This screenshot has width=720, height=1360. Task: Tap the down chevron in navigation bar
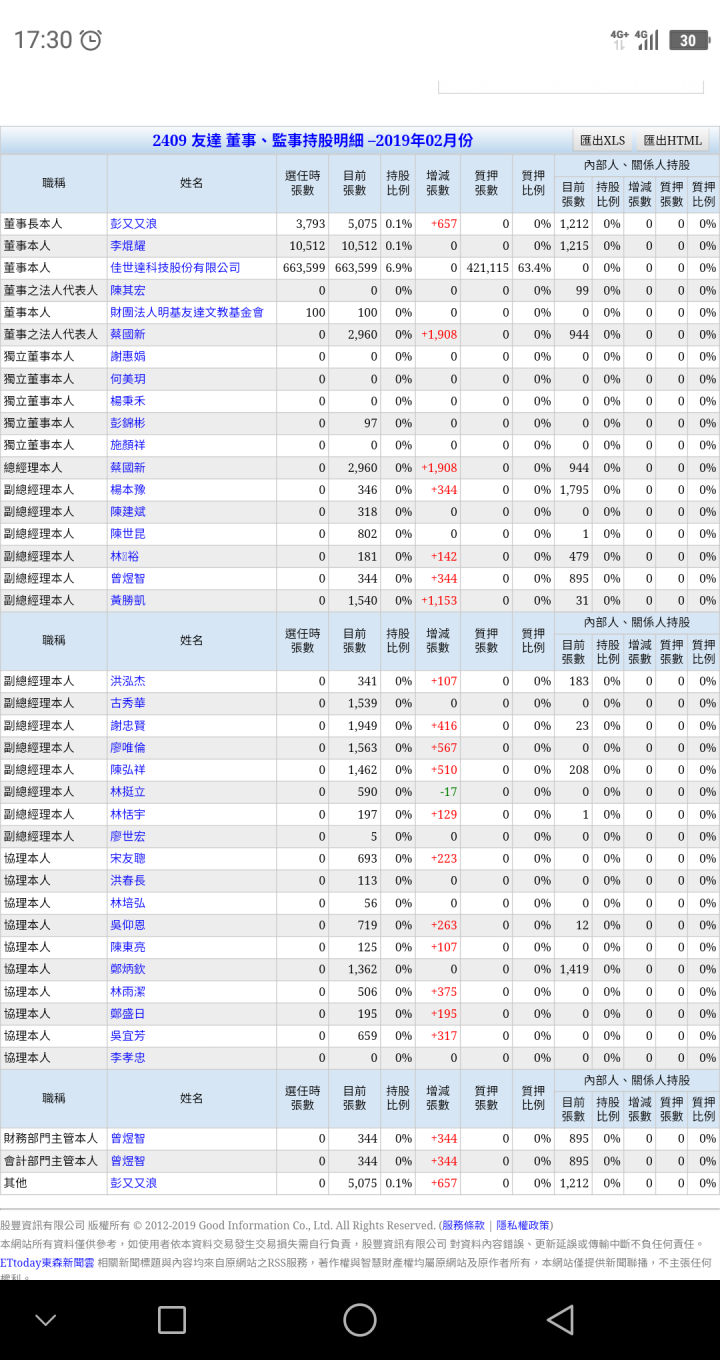tap(46, 1320)
